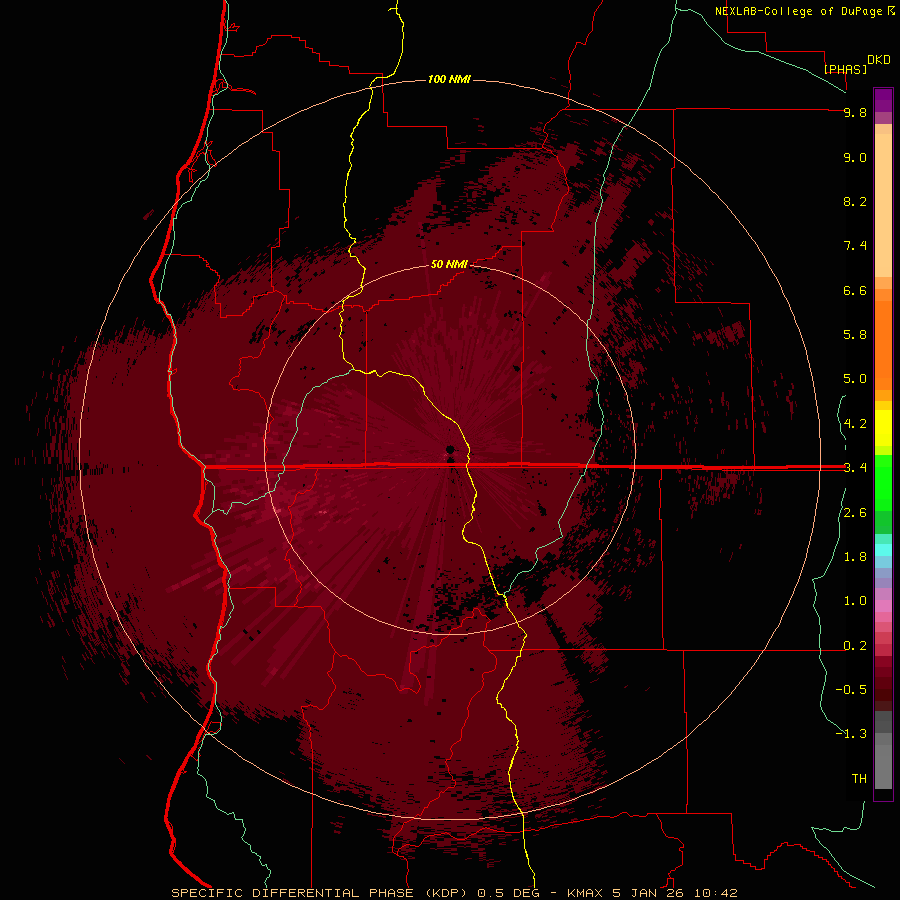Pick the cyan segment of the color bar
This screenshot has width=900, height=900.
(x=883, y=550)
